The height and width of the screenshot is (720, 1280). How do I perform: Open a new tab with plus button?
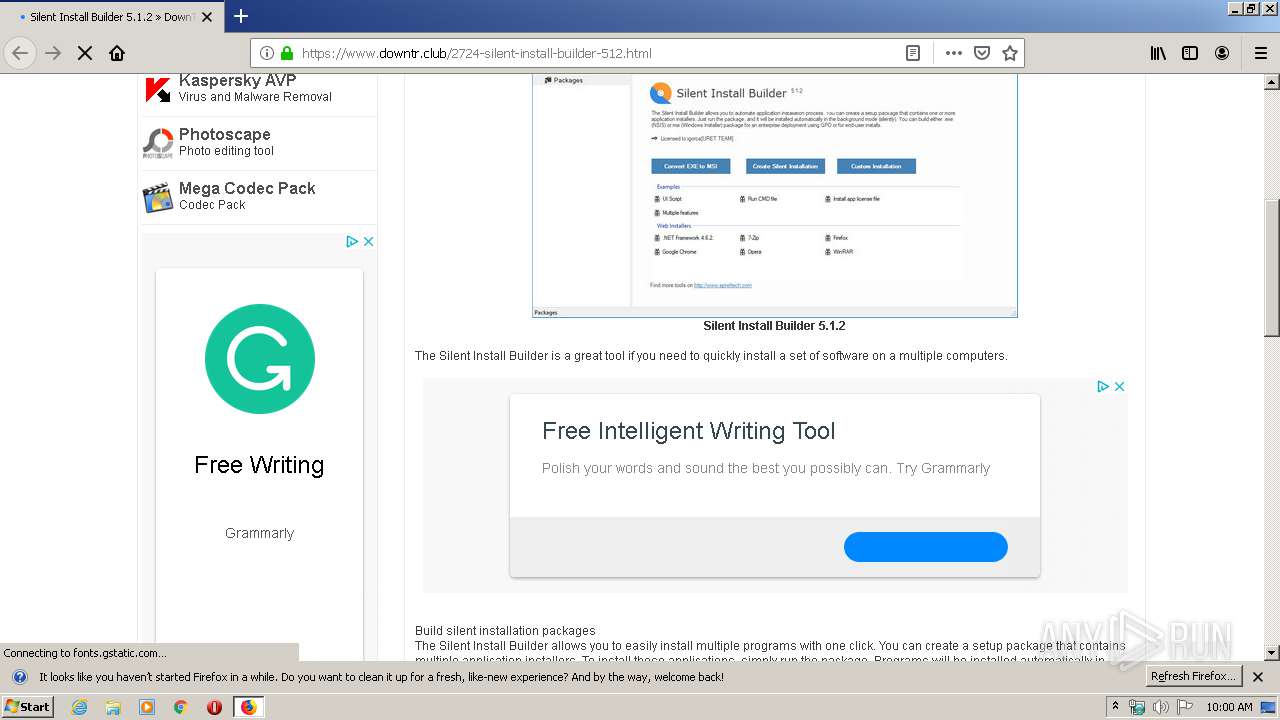click(x=241, y=16)
